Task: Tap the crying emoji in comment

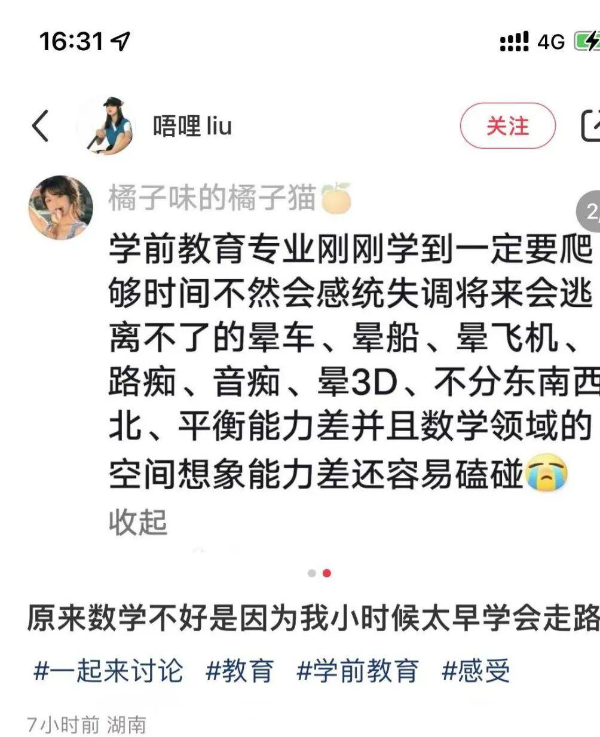Action: coord(546,472)
